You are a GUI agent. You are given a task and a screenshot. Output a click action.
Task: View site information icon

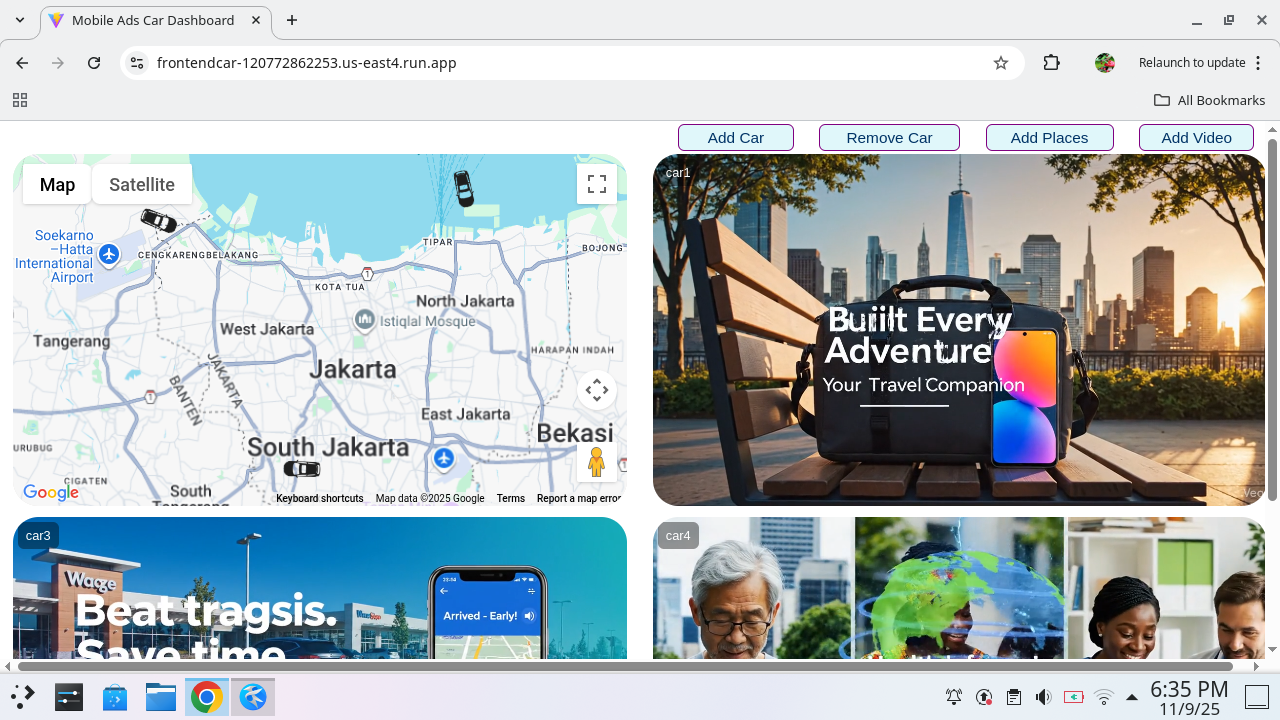(x=137, y=63)
